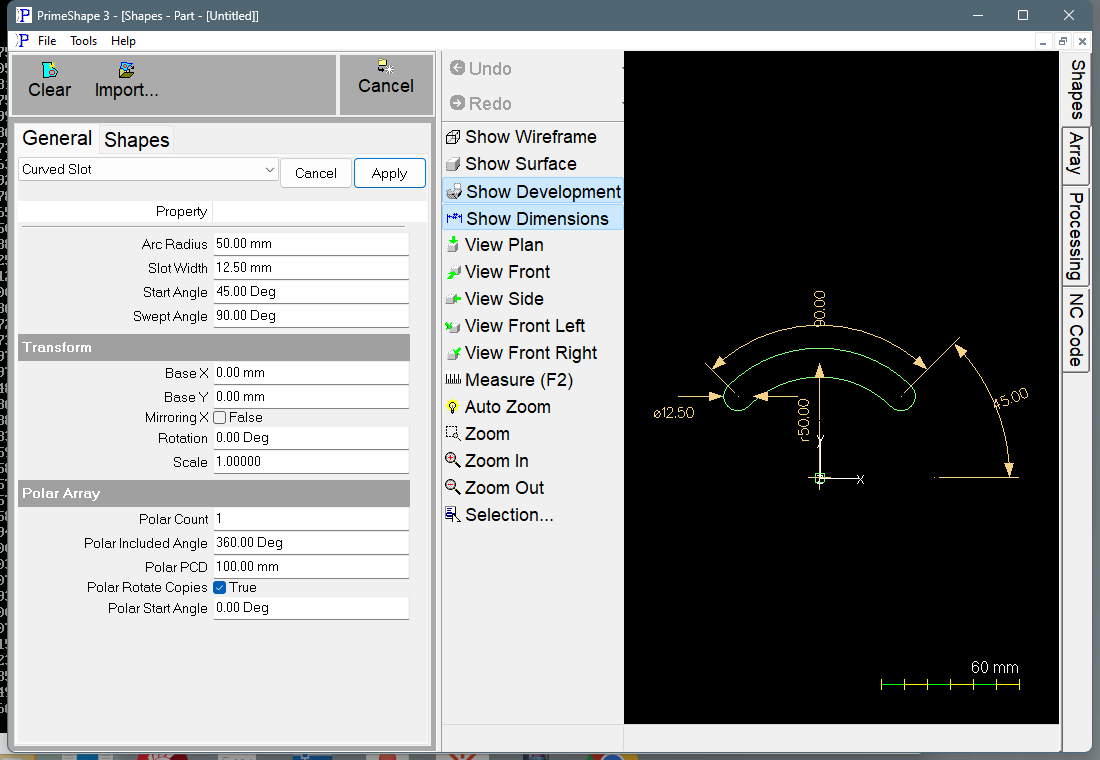Click the PrimeShape icon in the menu bar
Image resolution: width=1100 pixels, height=760 pixels.
point(22,41)
